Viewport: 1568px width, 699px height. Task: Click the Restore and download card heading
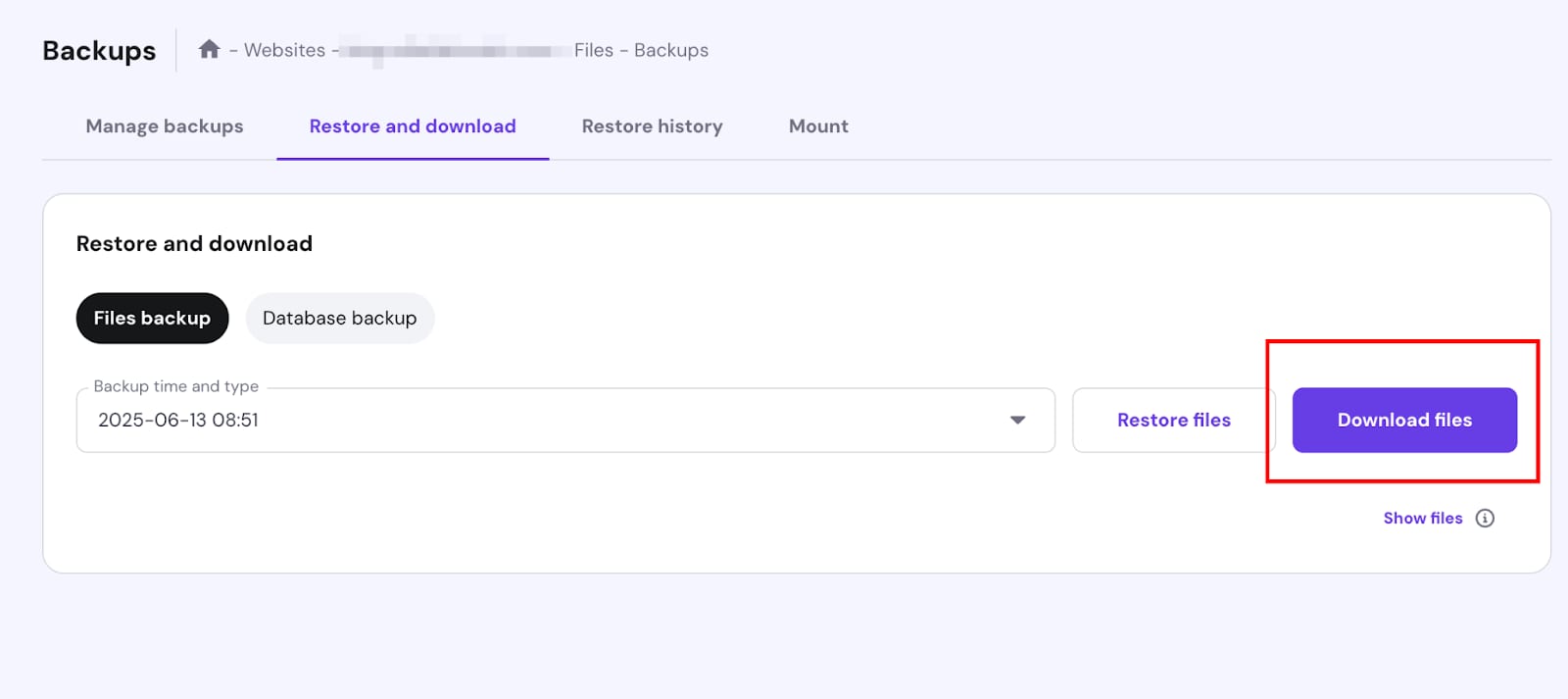pos(194,243)
